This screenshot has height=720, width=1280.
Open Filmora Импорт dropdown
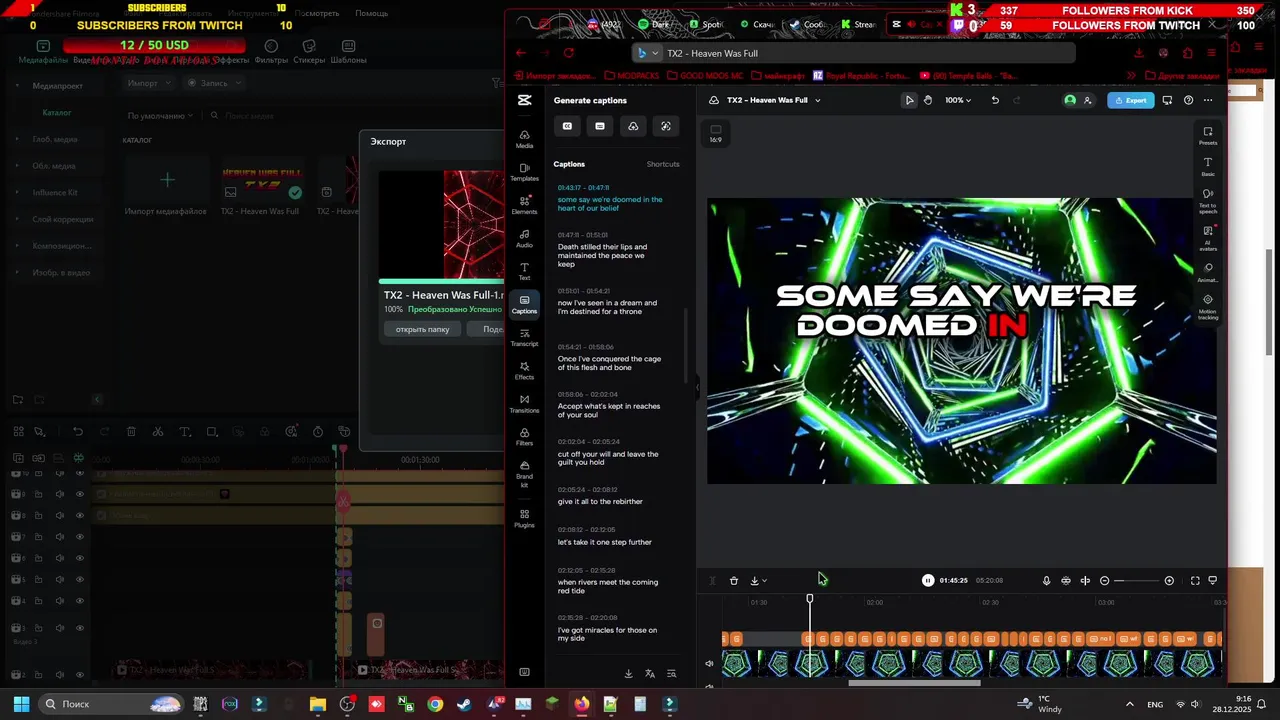coord(148,83)
